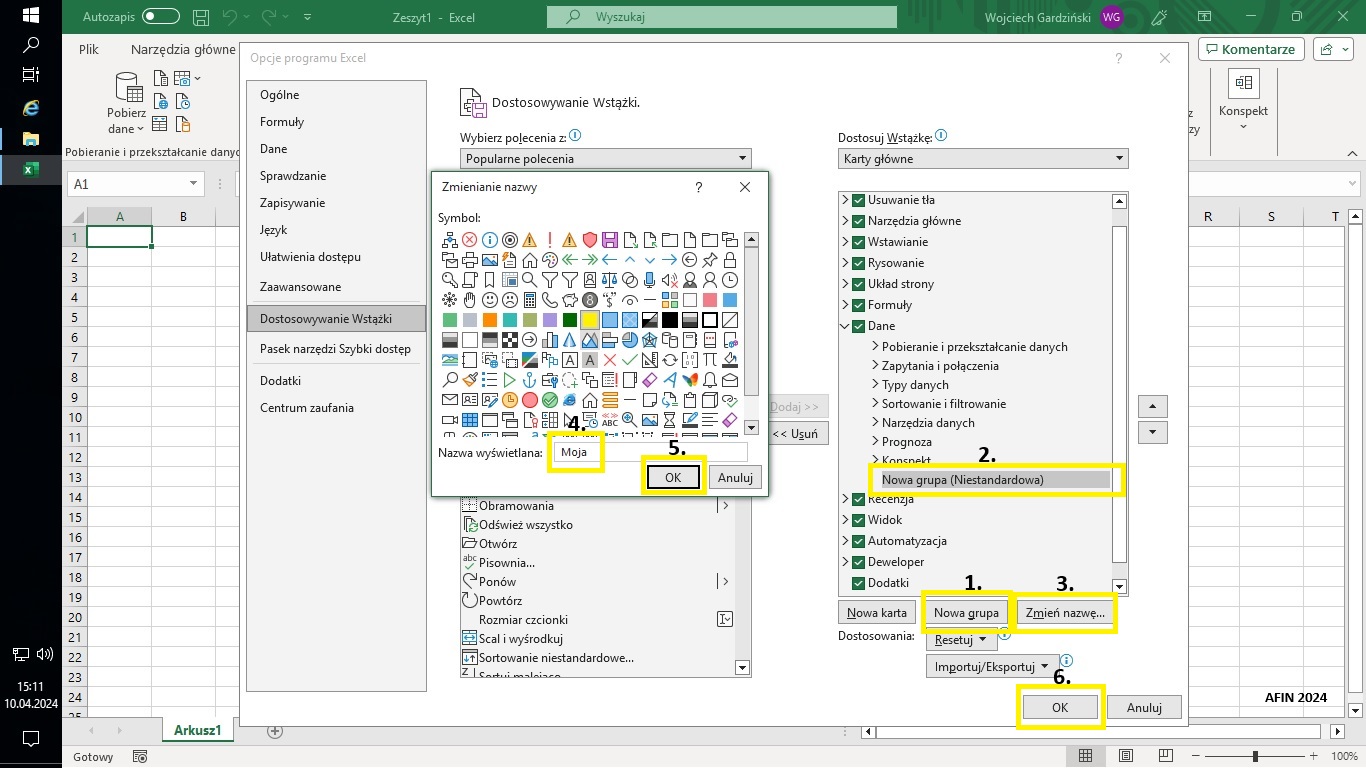Pick the padlock symbol
Image resolution: width=1366 pixels, height=768 pixels.
point(730,260)
